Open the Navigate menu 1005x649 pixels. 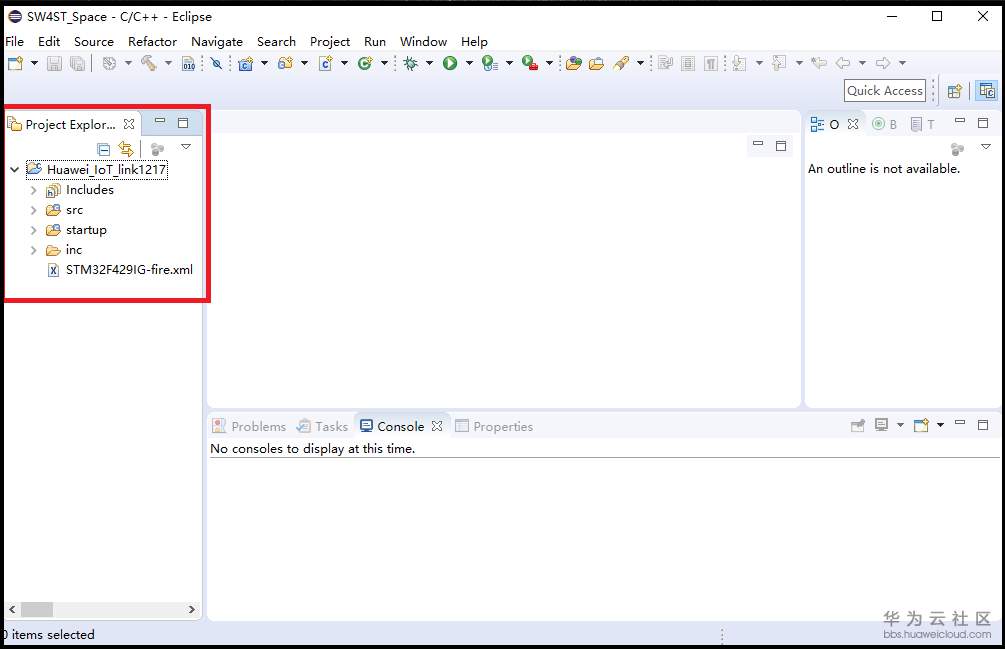click(217, 42)
